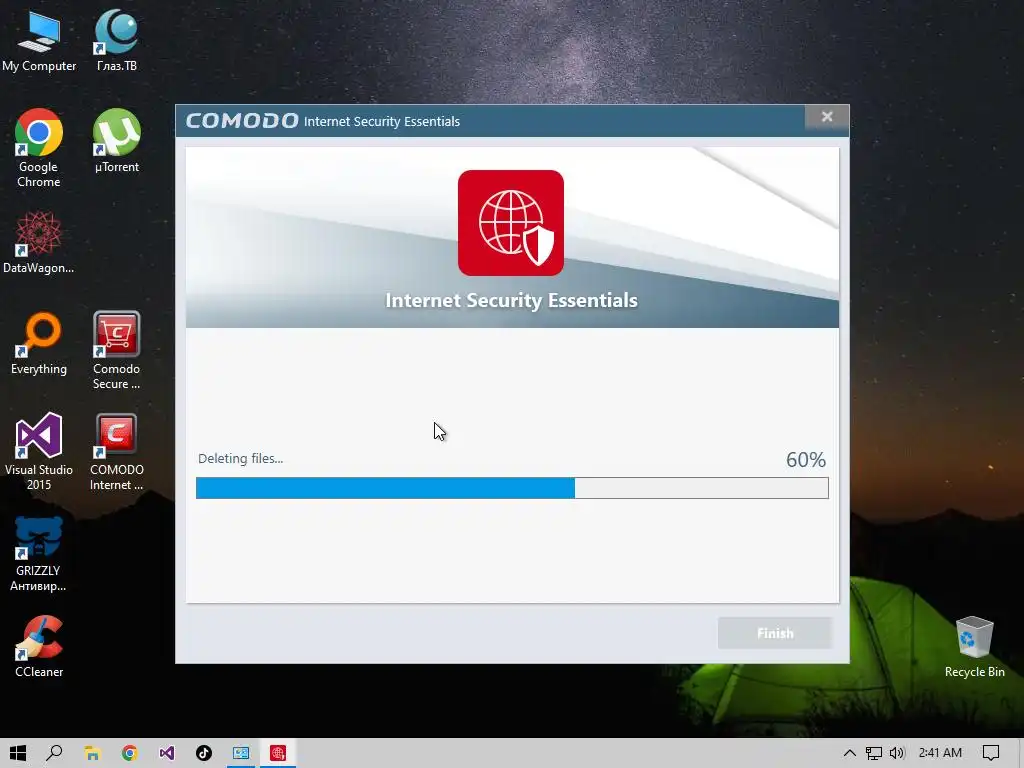The image size is (1024, 768).
Task: Close the Comodo Internet Security Essentials dialog
Action: point(827,117)
